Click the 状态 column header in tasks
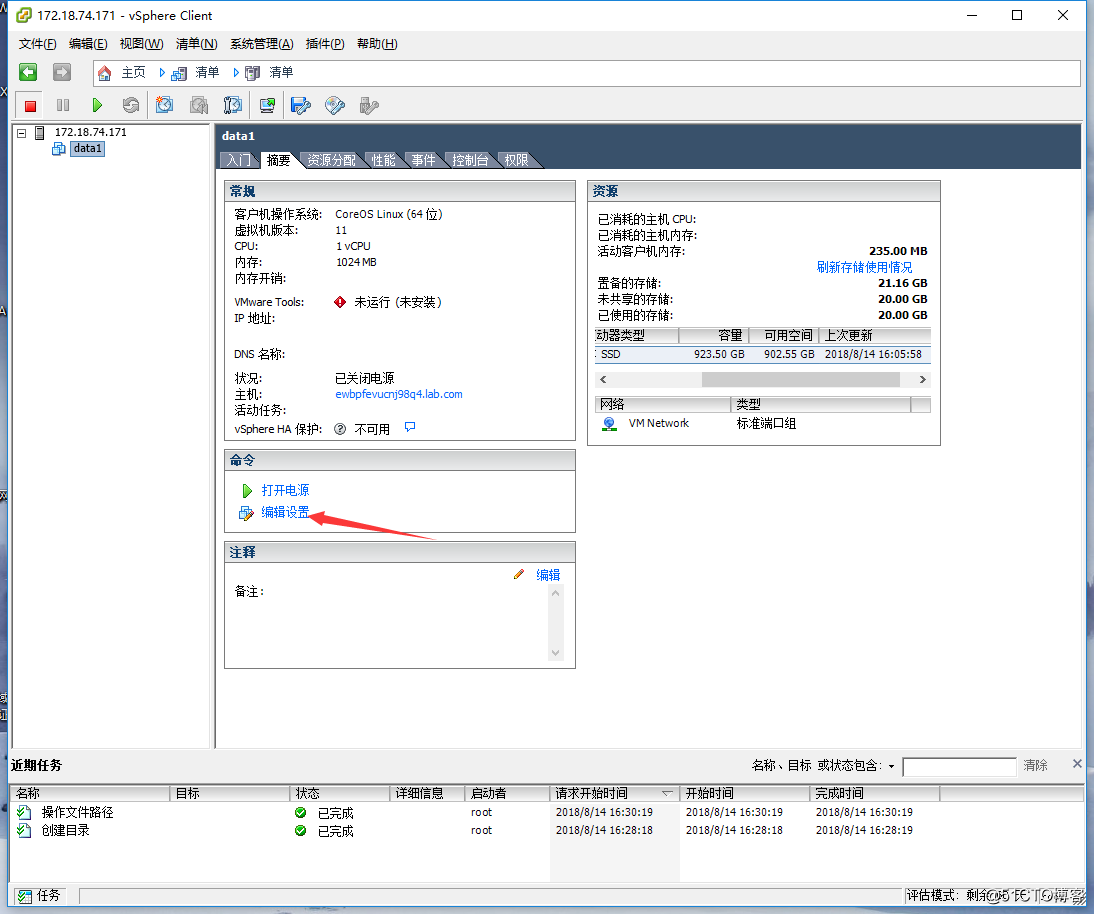Viewport: 1094px width, 914px height. point(339,793)
